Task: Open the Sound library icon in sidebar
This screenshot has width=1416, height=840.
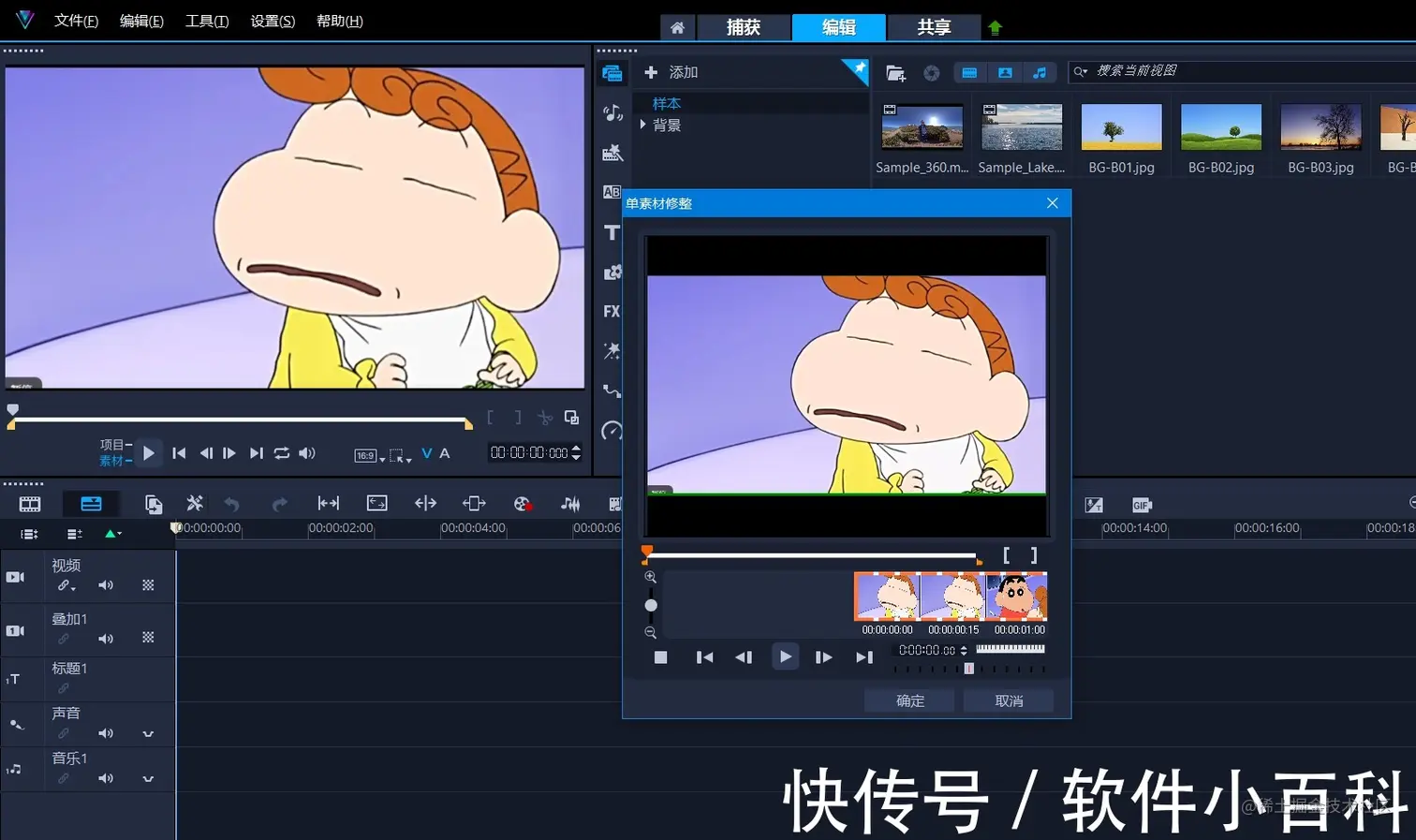Action: point(612,113)
